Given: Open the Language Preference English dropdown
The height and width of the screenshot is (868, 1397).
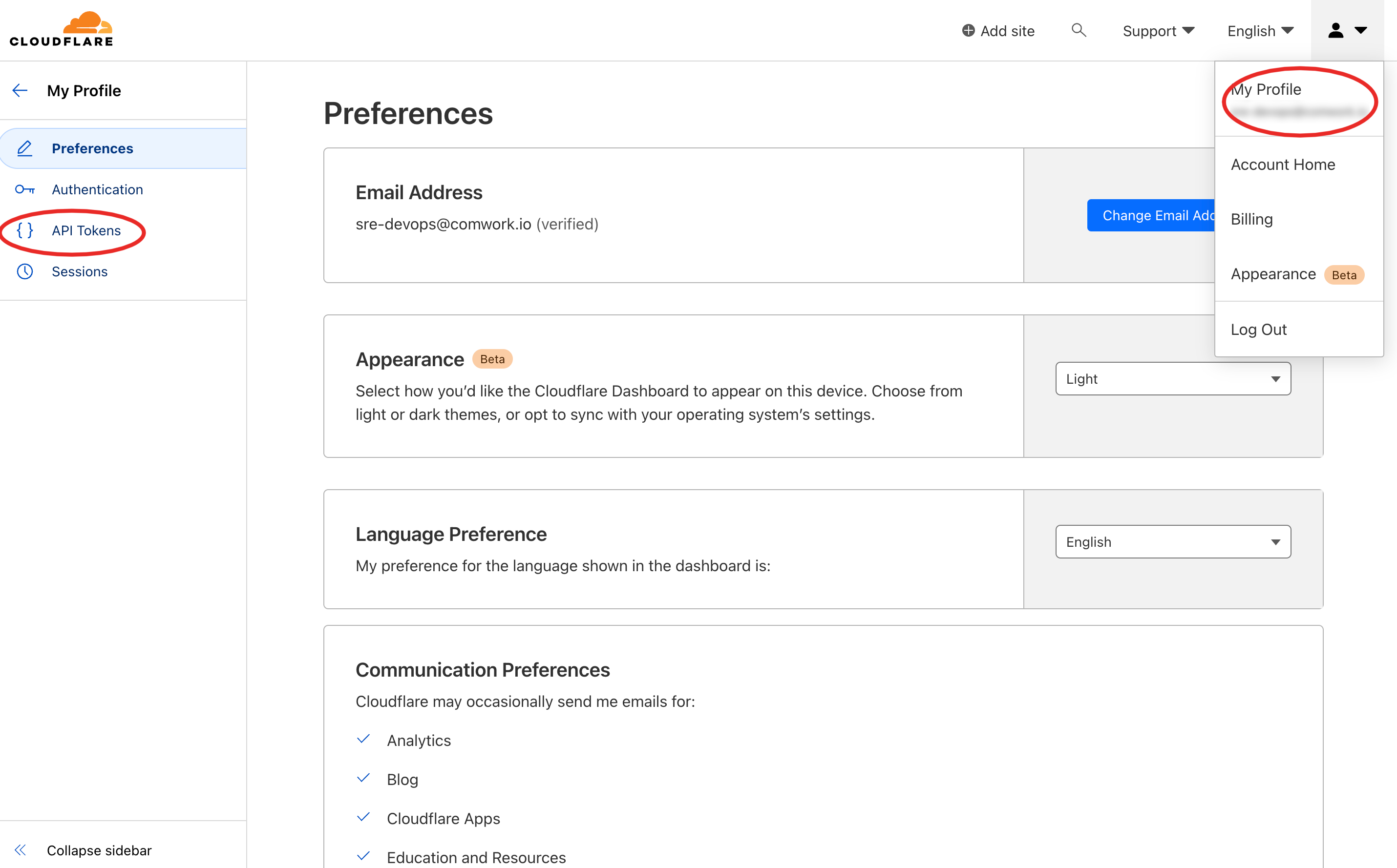Looking at the screenshot, I should 1173,541.
